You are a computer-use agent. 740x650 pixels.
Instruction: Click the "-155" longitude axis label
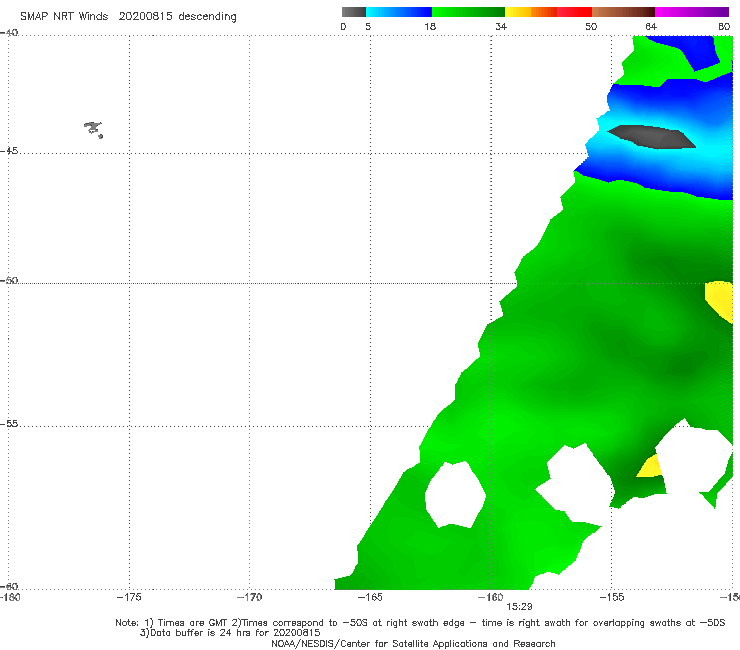click(612, 597)
